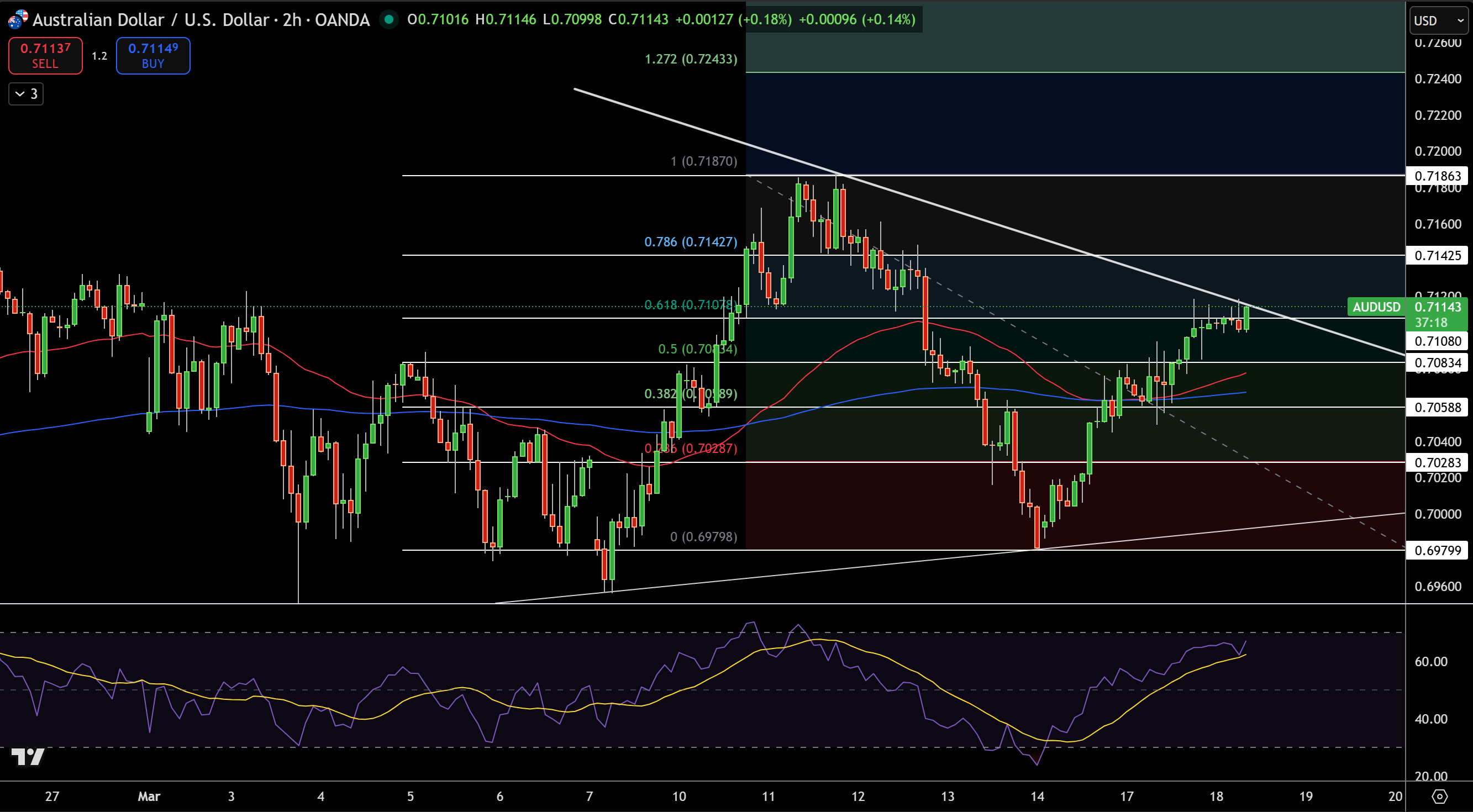
Task: Click the 0.71080 price axis label
Action: pyautogui.click(x=1438, y=341)
